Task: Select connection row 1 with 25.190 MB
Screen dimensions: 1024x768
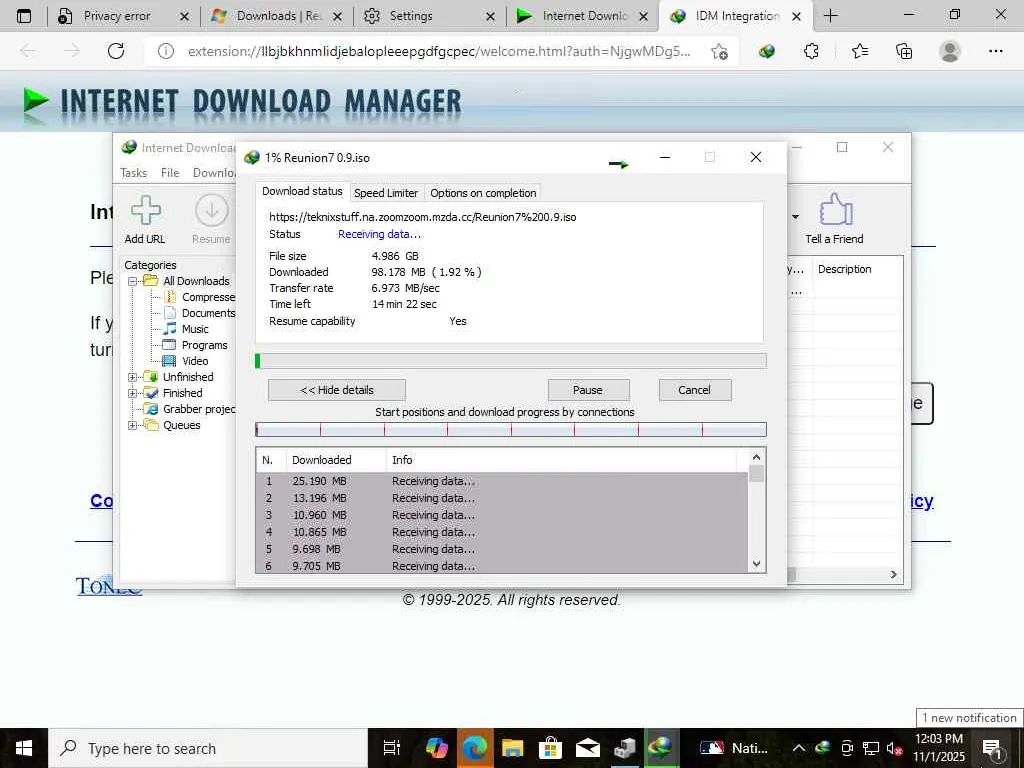Action: coord(502,481)
